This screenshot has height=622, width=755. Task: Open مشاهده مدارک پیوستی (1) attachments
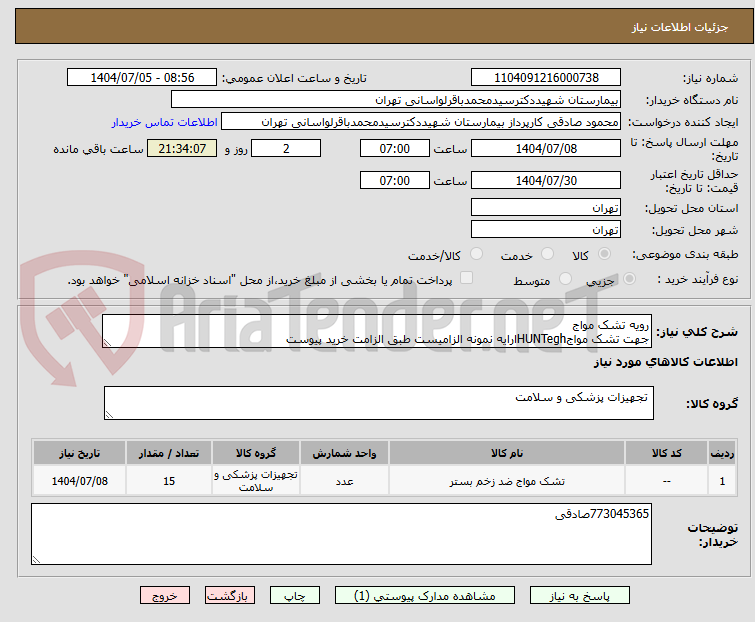tap(425, 596)
